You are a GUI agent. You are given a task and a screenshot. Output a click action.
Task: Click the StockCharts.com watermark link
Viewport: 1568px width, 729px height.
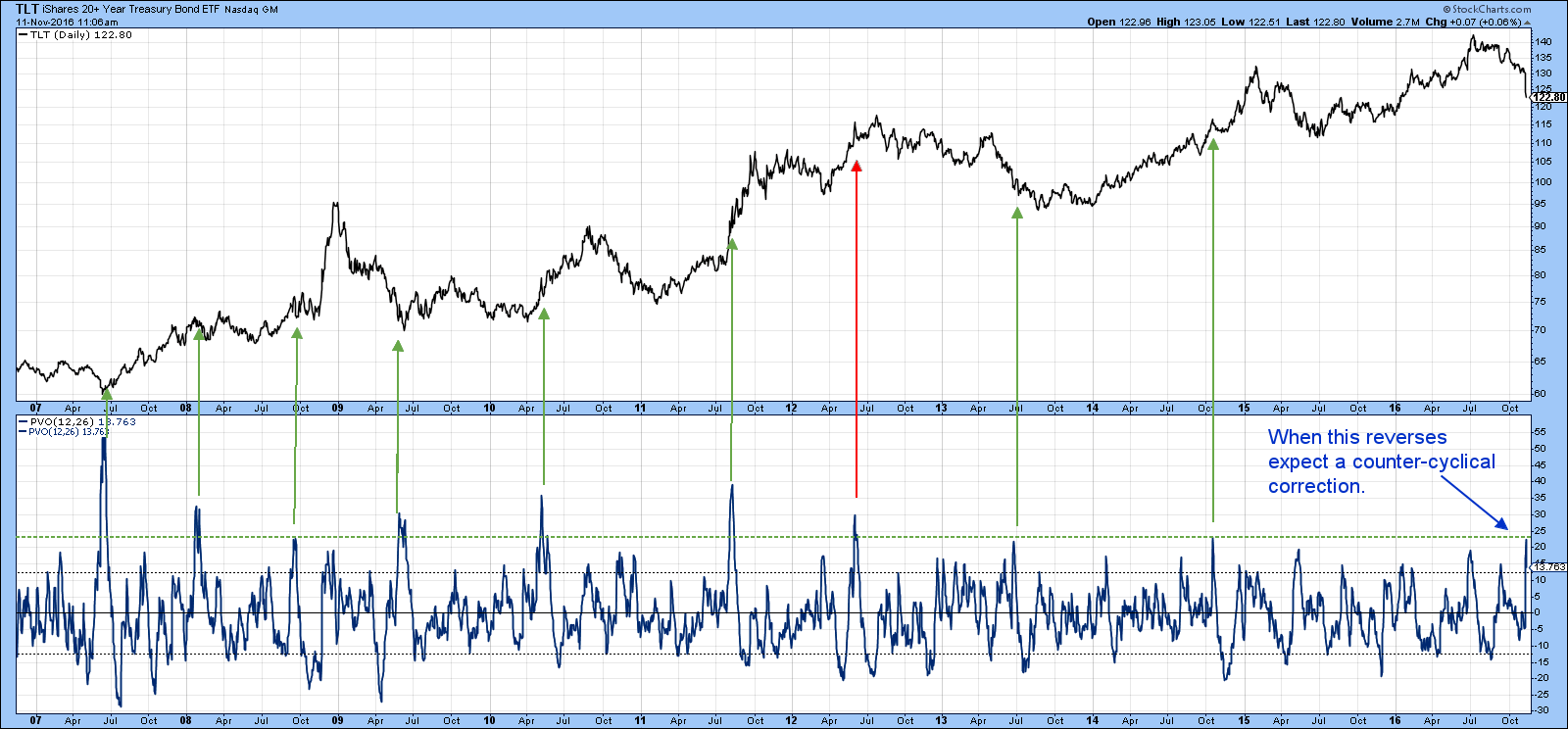1504,9
